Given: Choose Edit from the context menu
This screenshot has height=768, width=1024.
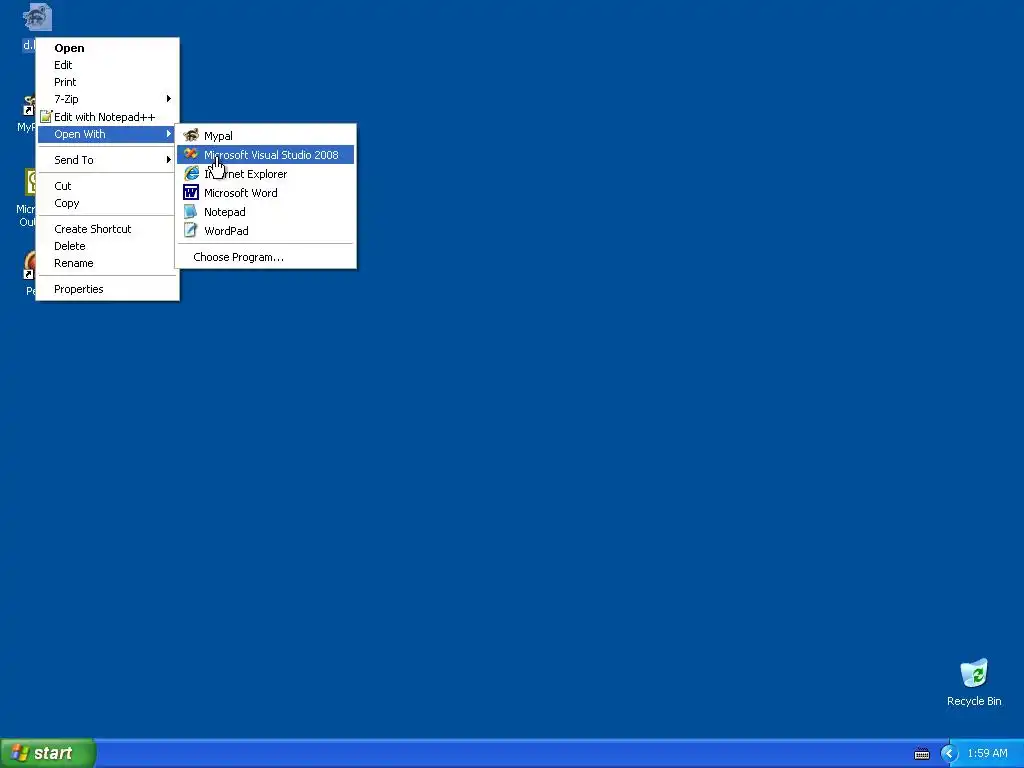Looking at the screenshot, I should tap(107, 65).
